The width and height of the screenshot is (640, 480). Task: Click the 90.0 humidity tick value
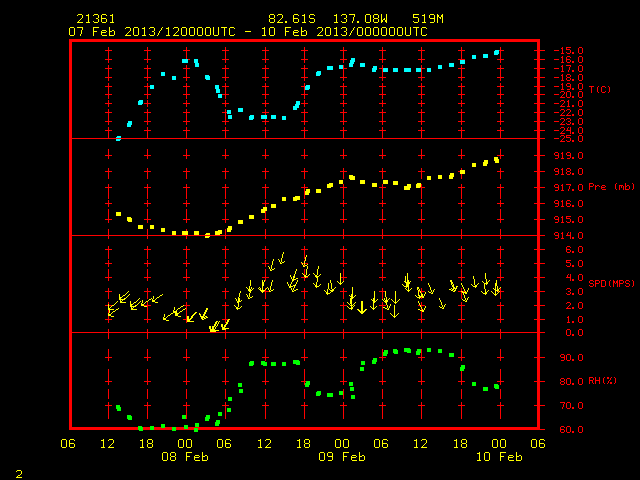click(571, 358)
